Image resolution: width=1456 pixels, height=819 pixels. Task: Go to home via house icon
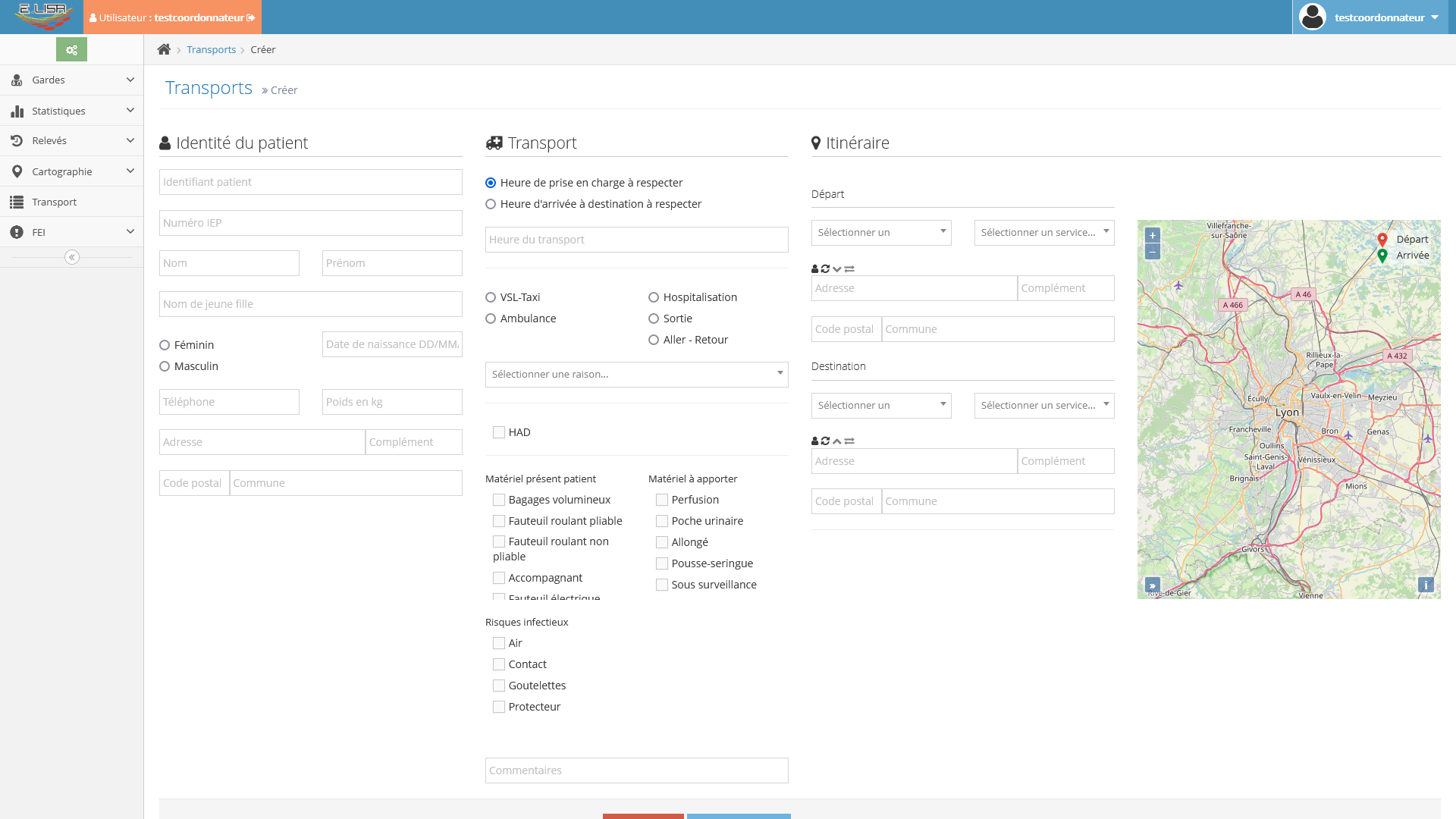point(164,50)
